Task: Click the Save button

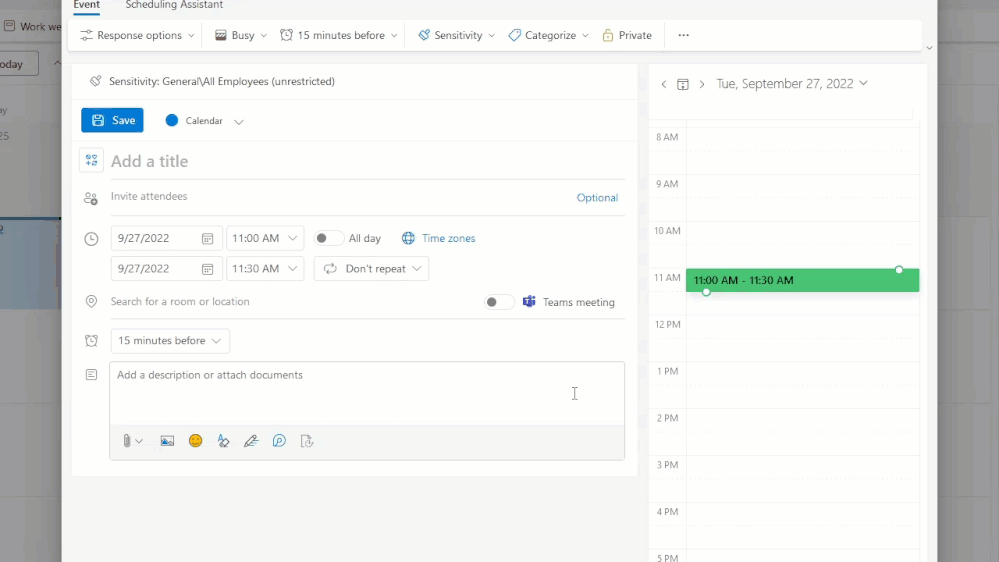Action: tap(112, 120)
